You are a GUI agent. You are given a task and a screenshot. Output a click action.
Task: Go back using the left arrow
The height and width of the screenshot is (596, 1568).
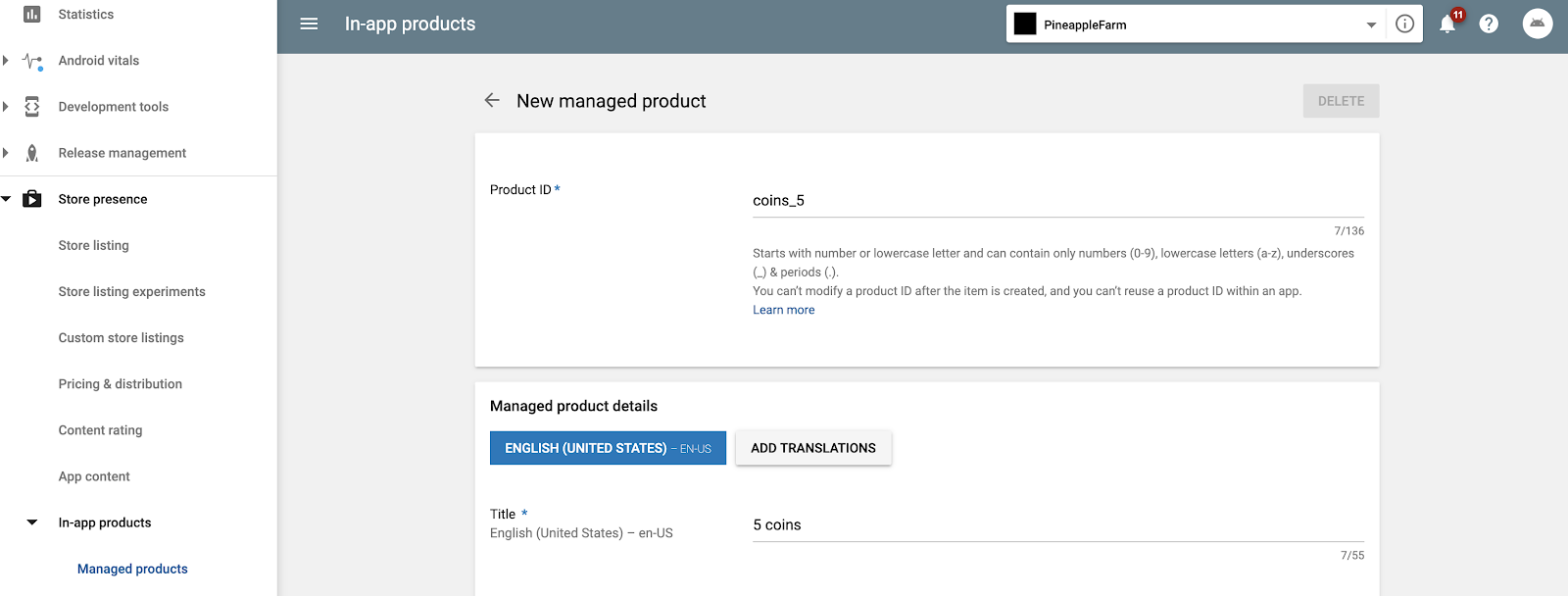click(492, 101)
